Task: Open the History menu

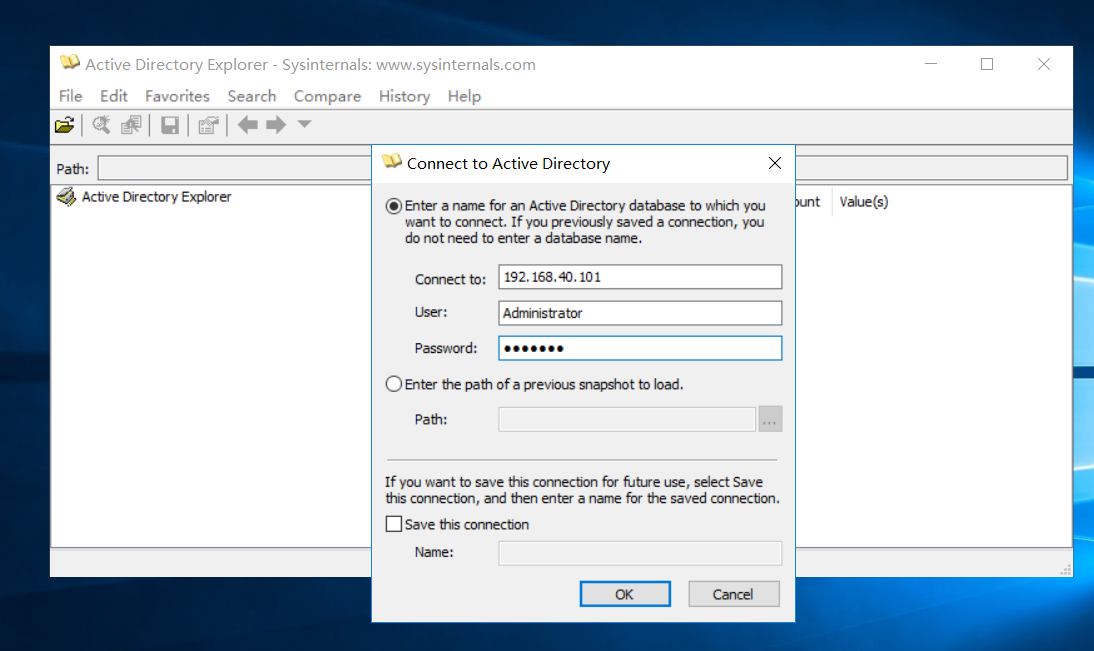Action: (405, 96)
